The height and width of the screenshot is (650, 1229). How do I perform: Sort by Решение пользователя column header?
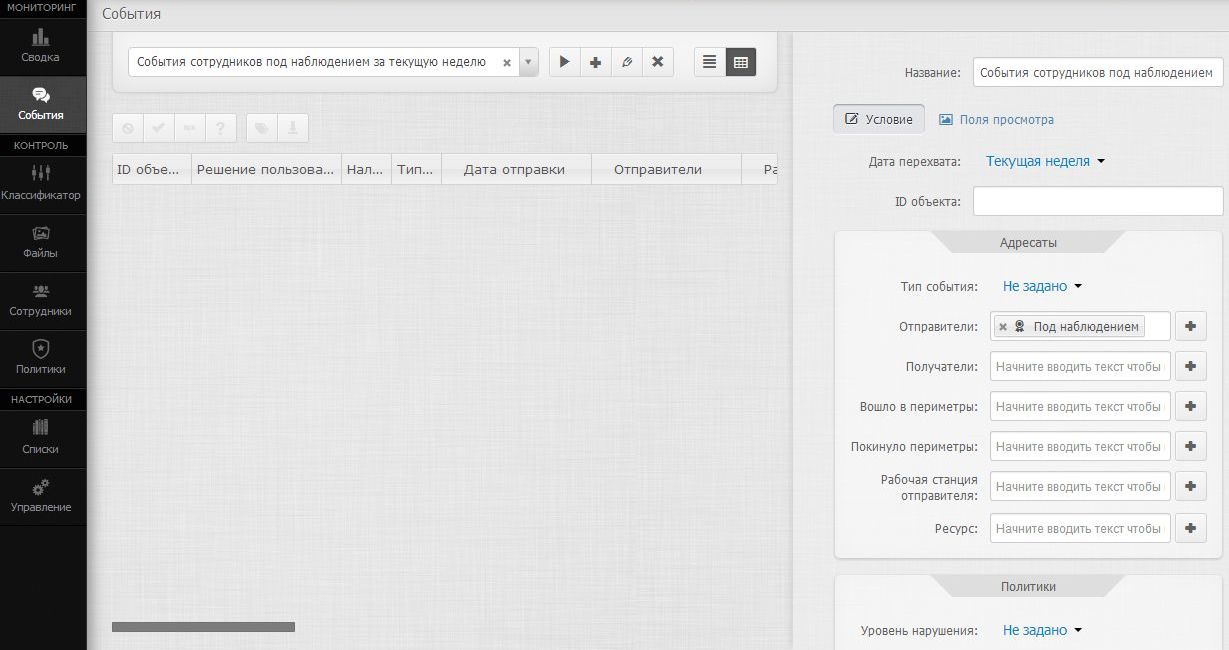266,169
